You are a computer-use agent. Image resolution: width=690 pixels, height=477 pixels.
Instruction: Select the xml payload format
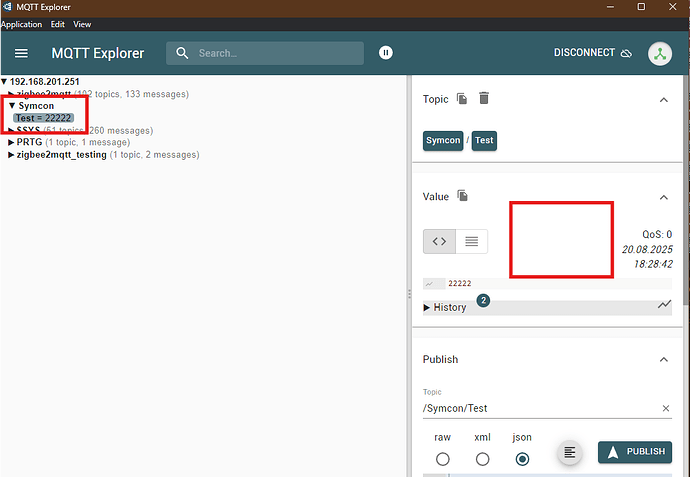[x=482, y=459]
